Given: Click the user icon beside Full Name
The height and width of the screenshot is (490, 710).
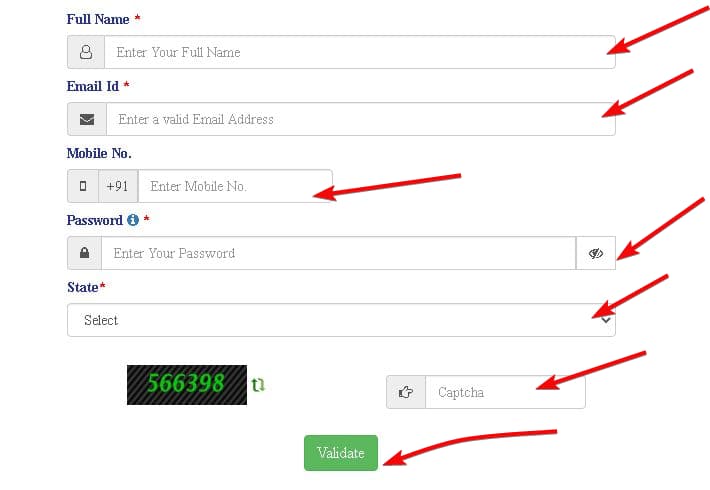Looking at the screenshot, I should (85, 52).
